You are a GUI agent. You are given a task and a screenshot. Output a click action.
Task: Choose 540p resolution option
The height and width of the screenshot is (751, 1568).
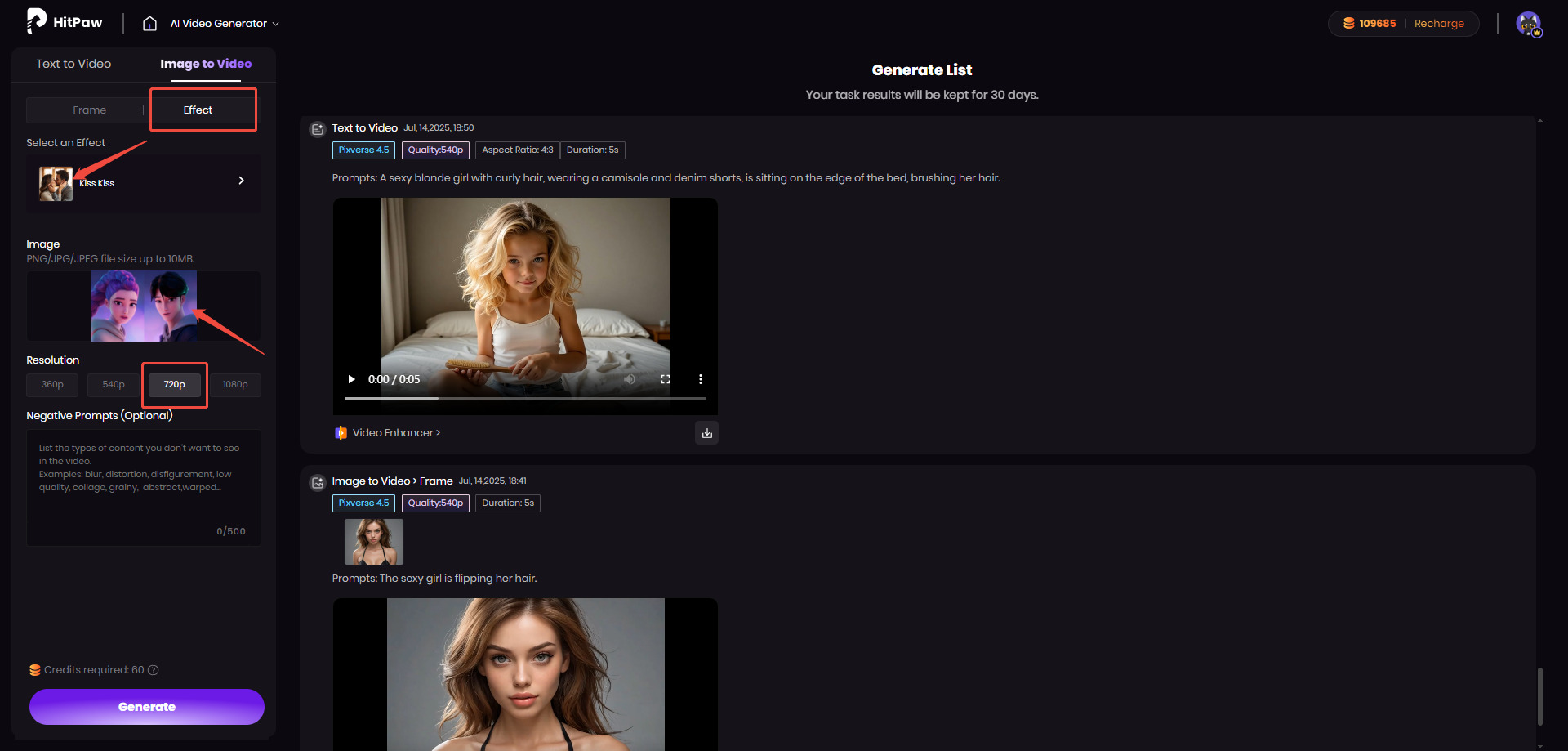[114, 385]
